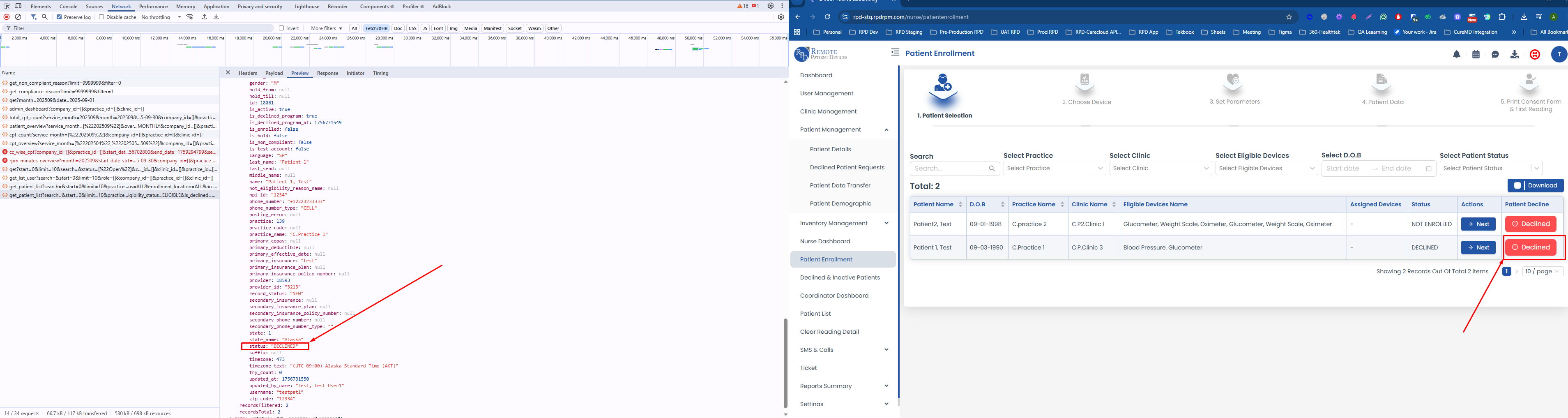
Task: Click the preview panel vertical scrollbar thumb
Action: pos(785,363)
